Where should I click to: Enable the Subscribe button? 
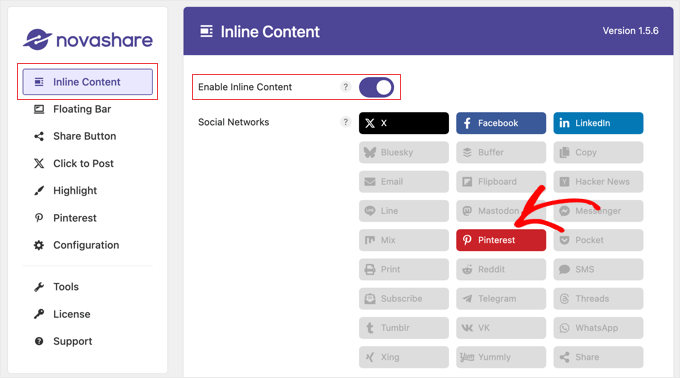coord(404,299)
